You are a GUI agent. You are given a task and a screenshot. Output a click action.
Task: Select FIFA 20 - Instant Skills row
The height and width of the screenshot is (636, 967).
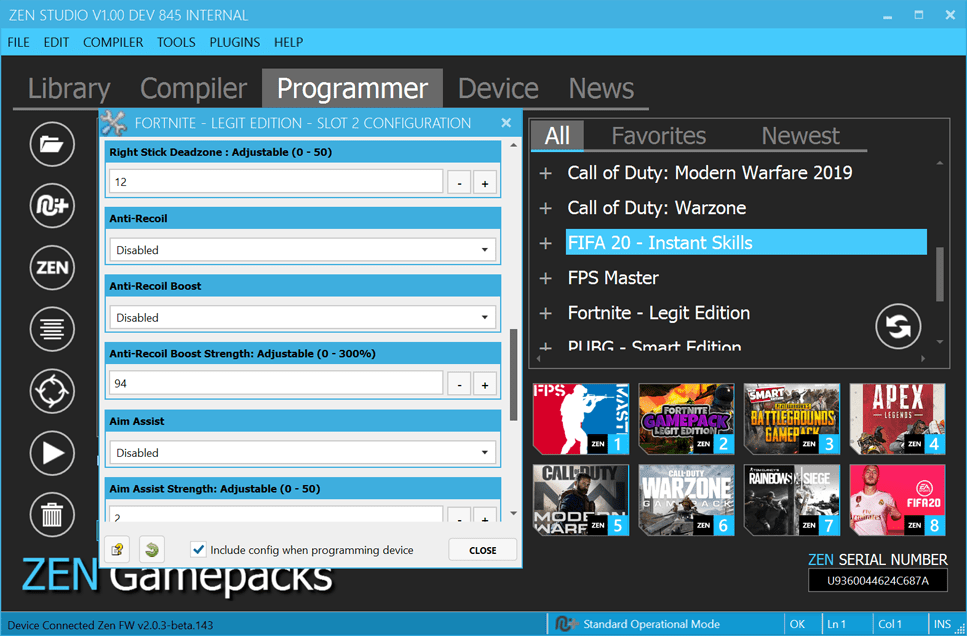click(x=746, y=242)
